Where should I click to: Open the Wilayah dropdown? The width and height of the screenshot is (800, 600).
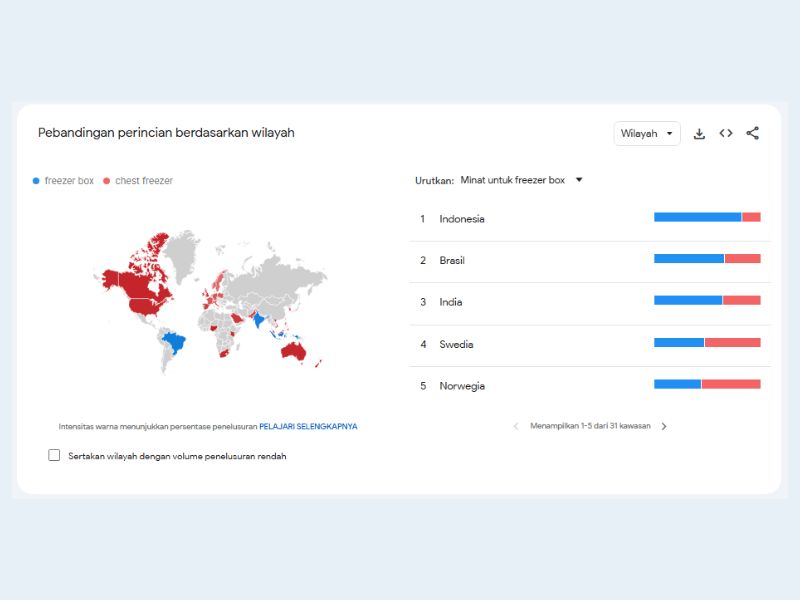pyautogui.click(x=646, y=134)
